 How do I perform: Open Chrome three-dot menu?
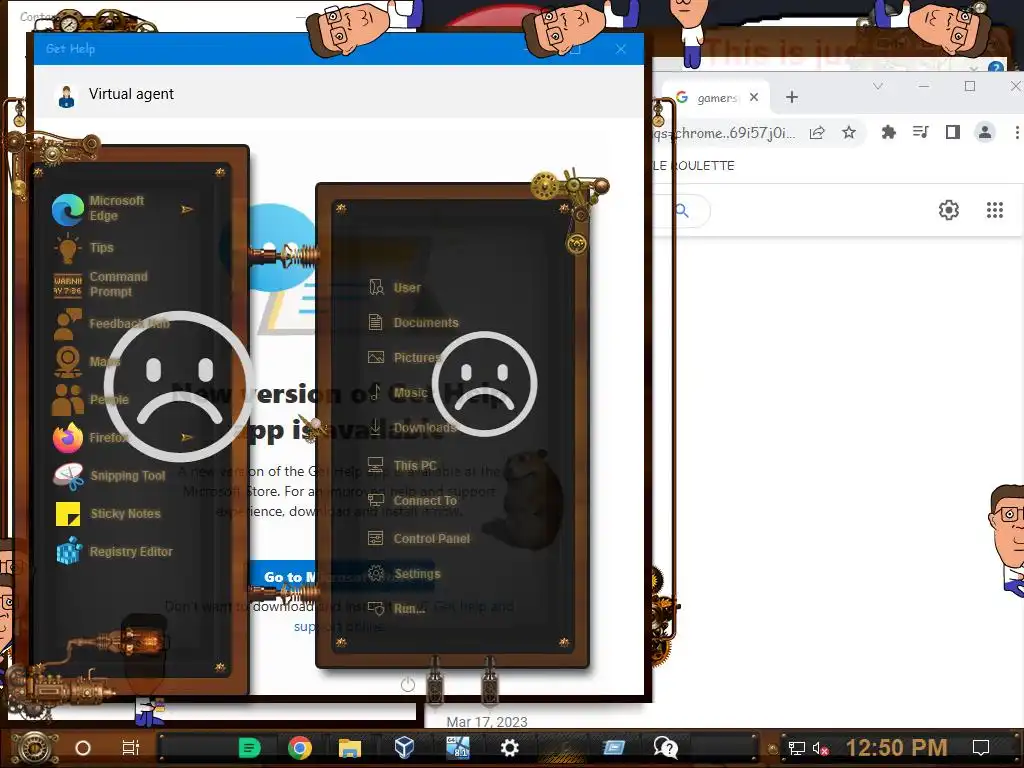1017,133
